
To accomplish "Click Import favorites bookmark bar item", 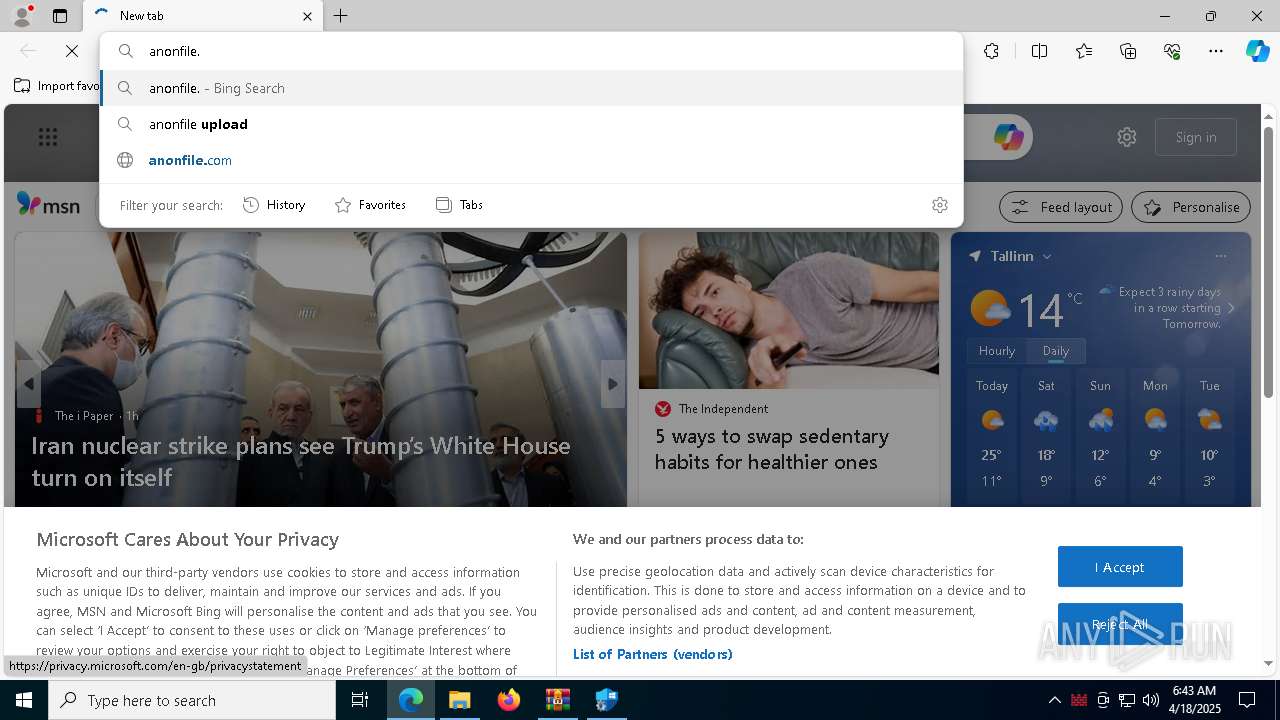I will pos(58,86).
